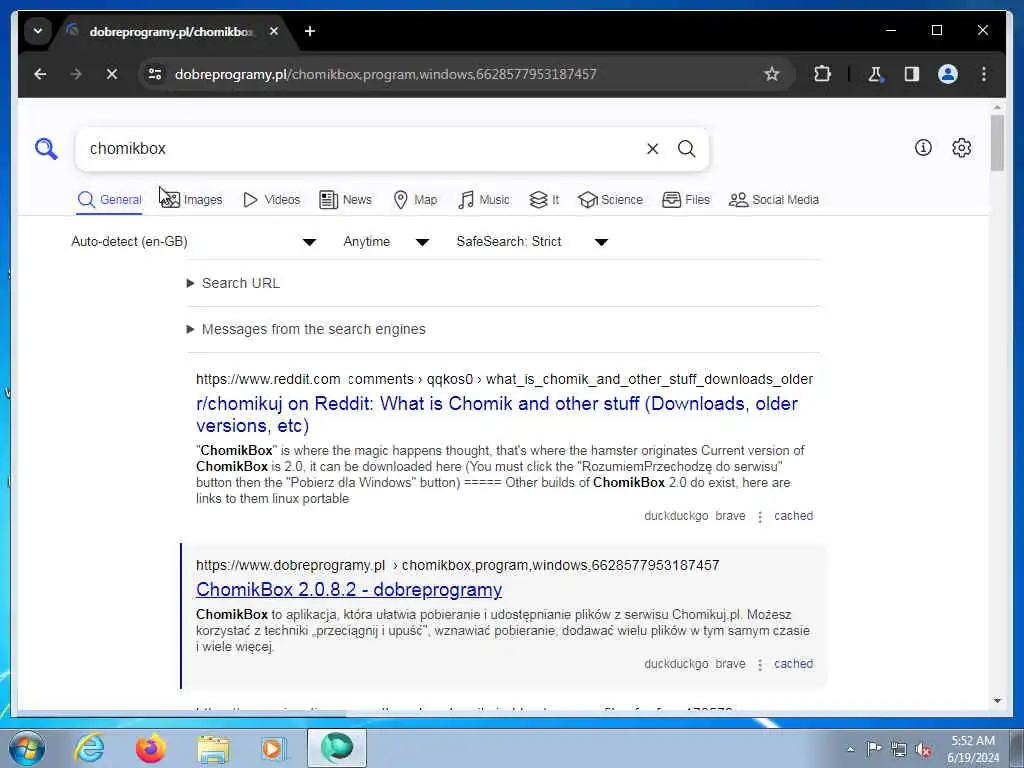This screenshot has width=1024, height=768.
Task: Toggle the browser side panel
Action: pyautogui.click(x=912, y=74)
